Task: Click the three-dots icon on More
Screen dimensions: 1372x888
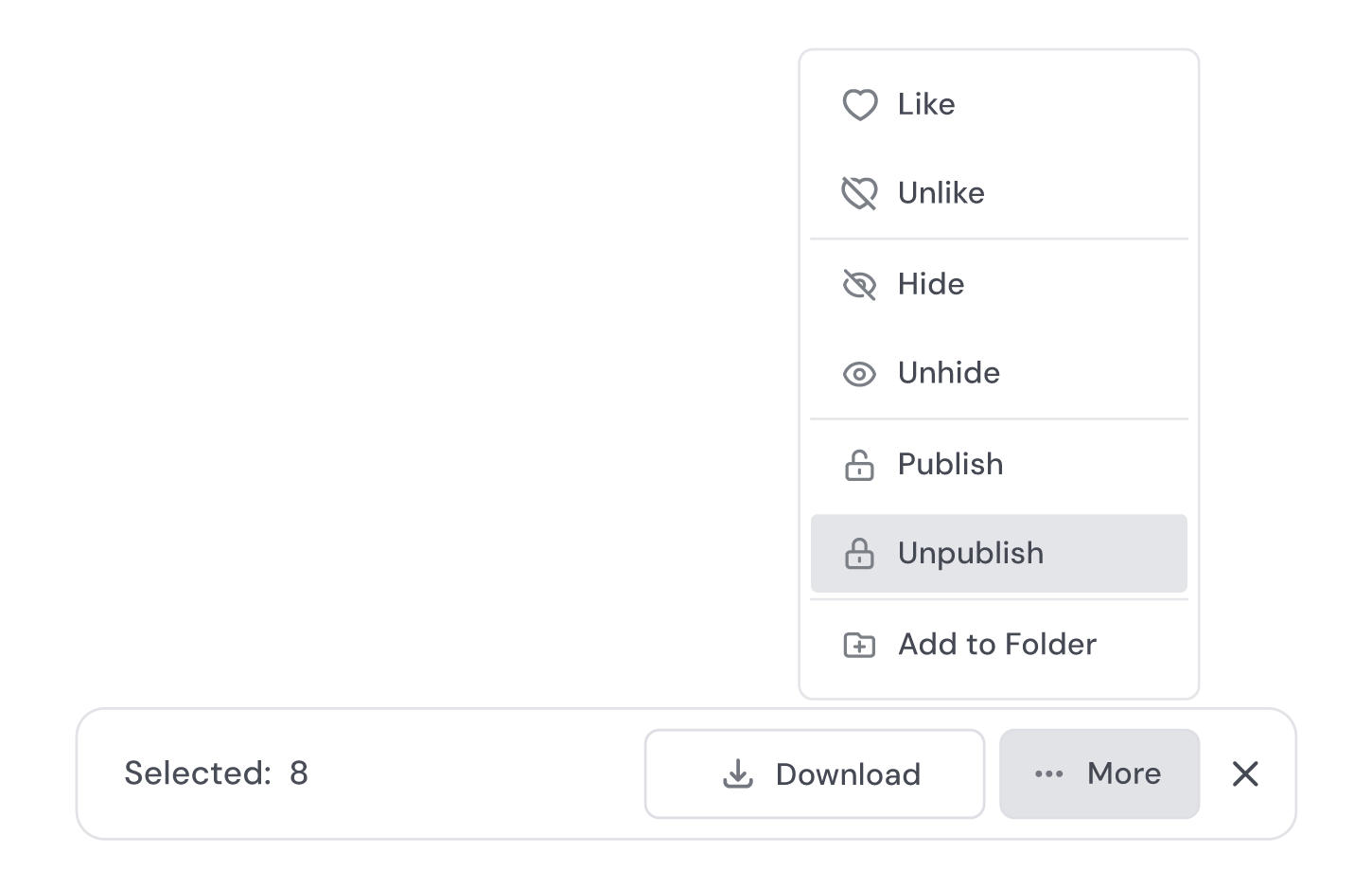Action: (1048, 773)
